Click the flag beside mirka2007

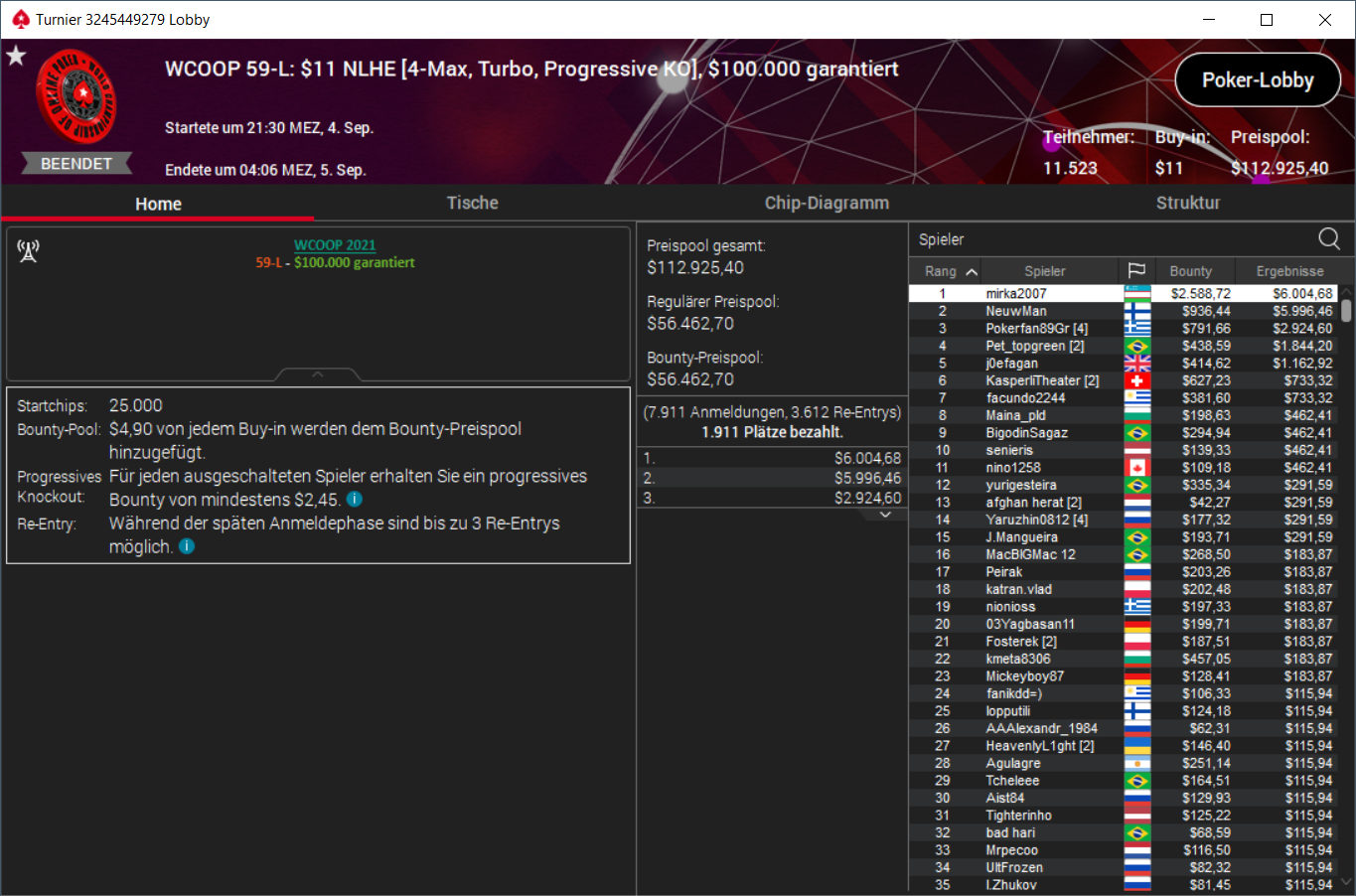tap(1137, 294)
